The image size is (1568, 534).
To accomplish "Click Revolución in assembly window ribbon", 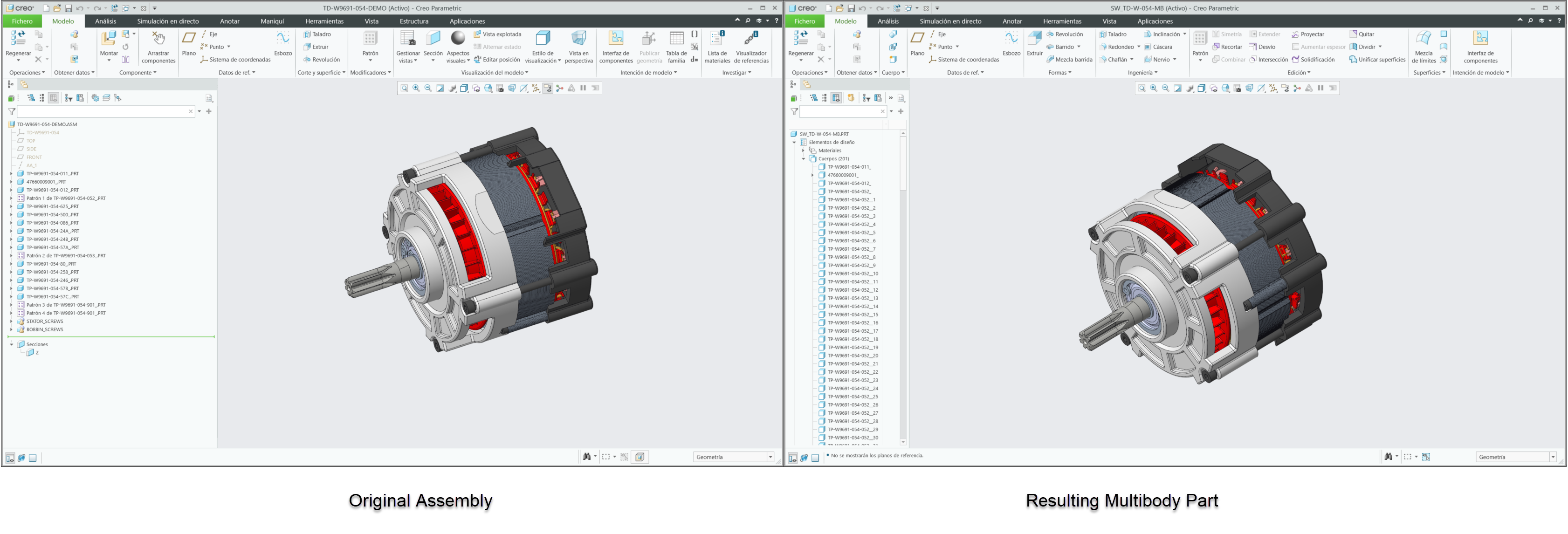I will (322, 60).
